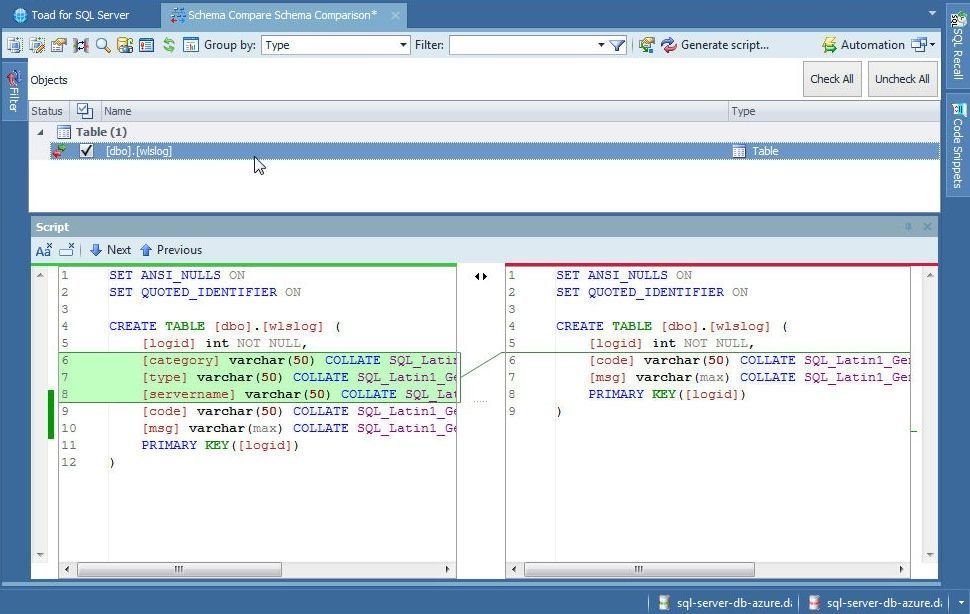Open the status bar dropdown arrow
Screen dimensions: 970x614
(x=961, y=602)
